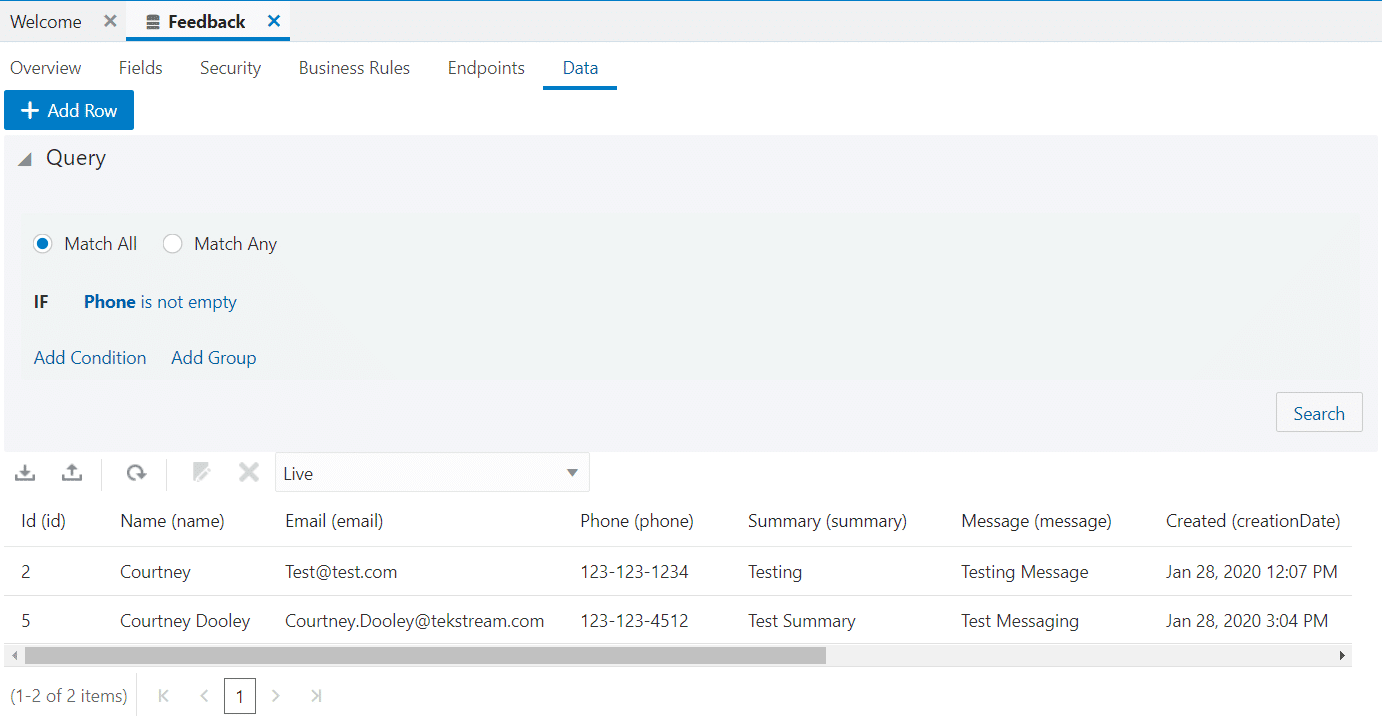Click the Courtney name cell in row 2
The image size is (1382, 726).
[155, 572]
